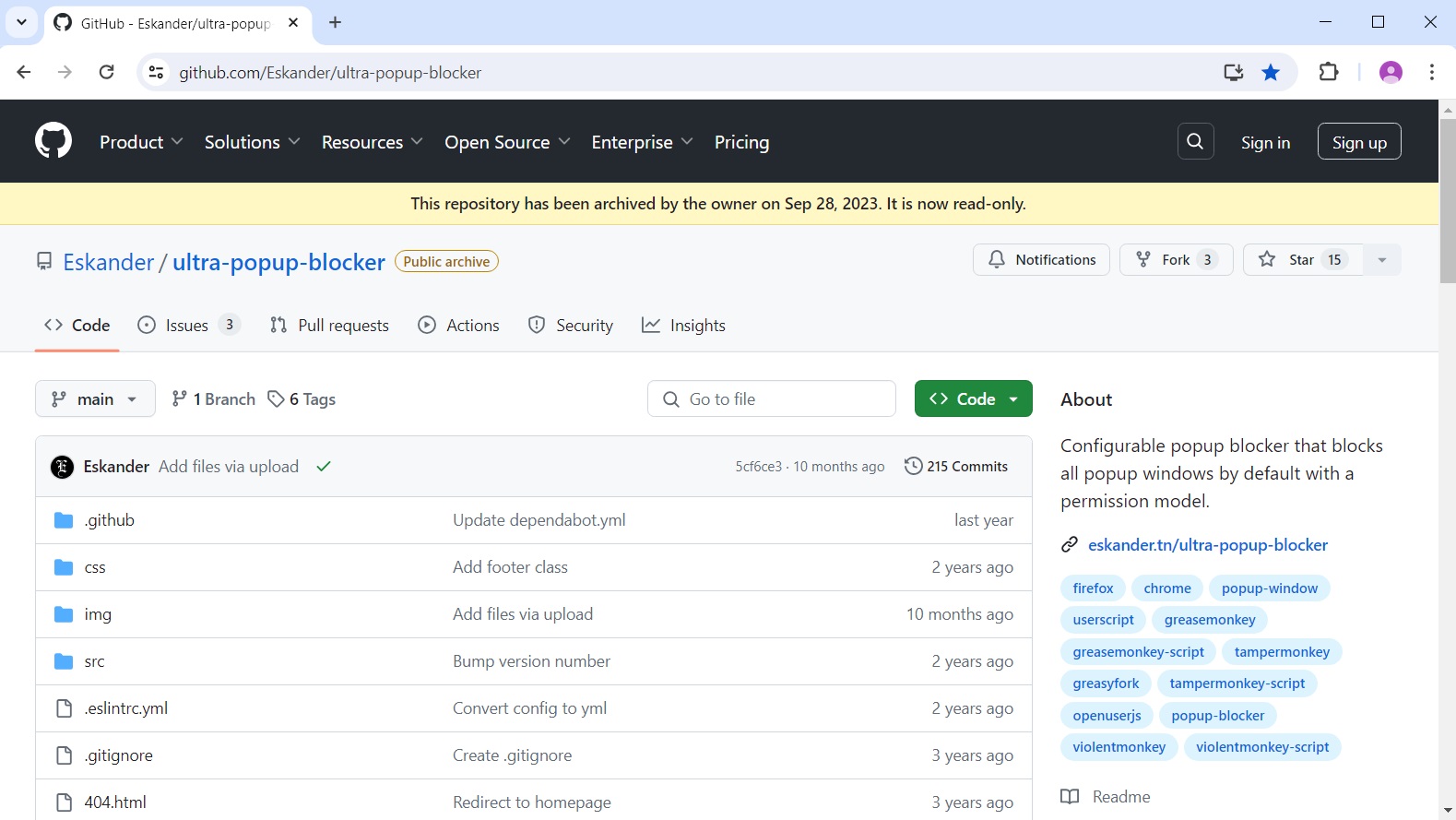Viewport: 1456px width, 820px height.
Task: Open site information icon in address bar
Action: [x=157, y=72]
